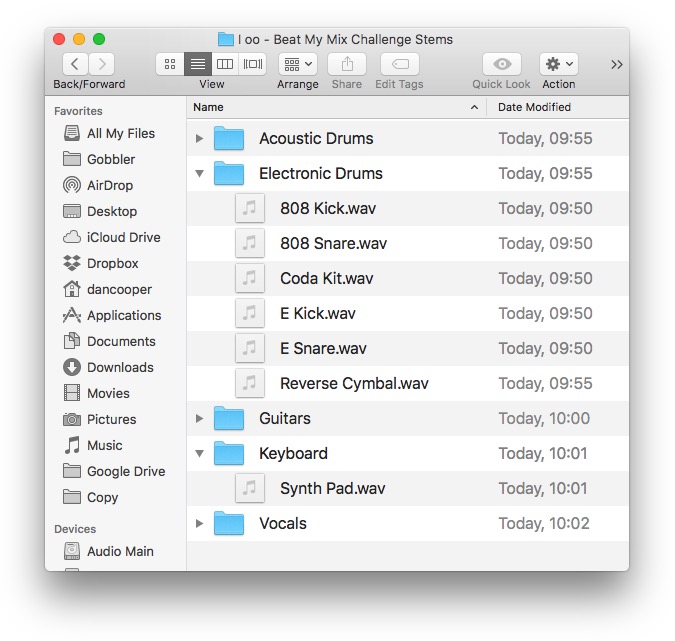Select the Guitars folder row

408,418
